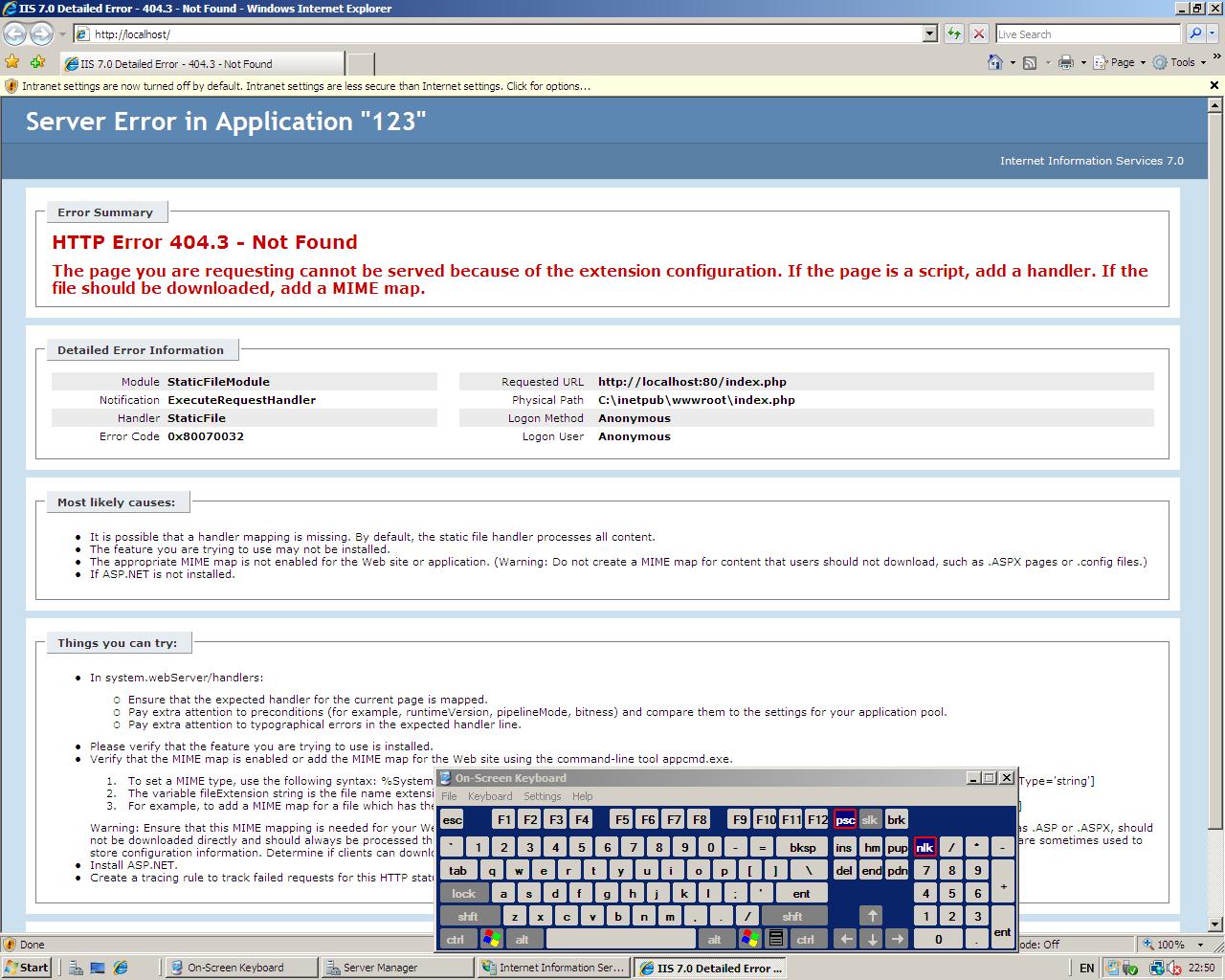Click the Server Manager quick launch icon
This screenshot has height=980, width=1225.
(76, 968)
